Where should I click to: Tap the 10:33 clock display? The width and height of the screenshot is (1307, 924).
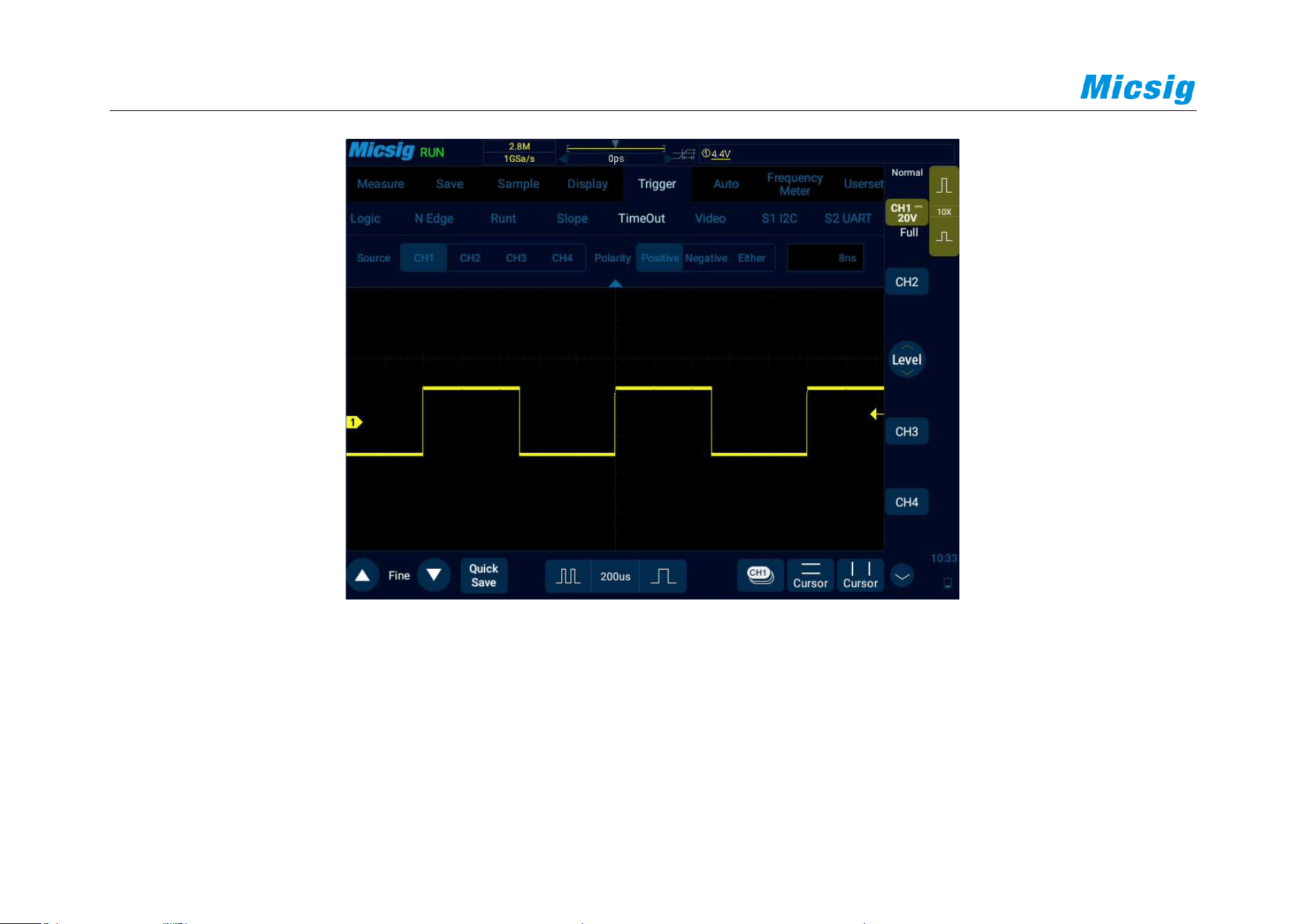(x=943, y=558)
